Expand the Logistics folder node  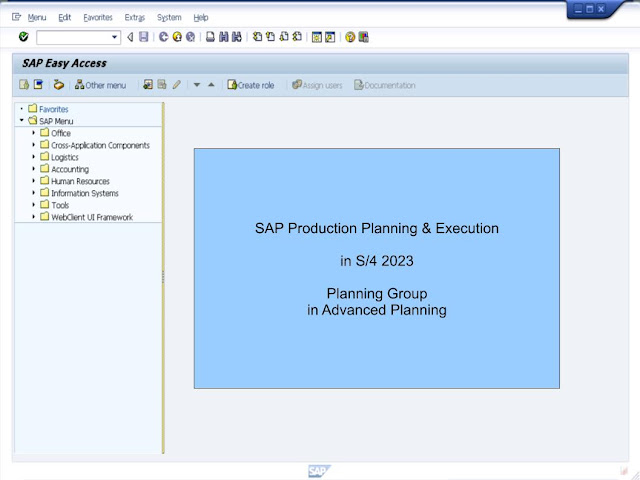point(33,157)
